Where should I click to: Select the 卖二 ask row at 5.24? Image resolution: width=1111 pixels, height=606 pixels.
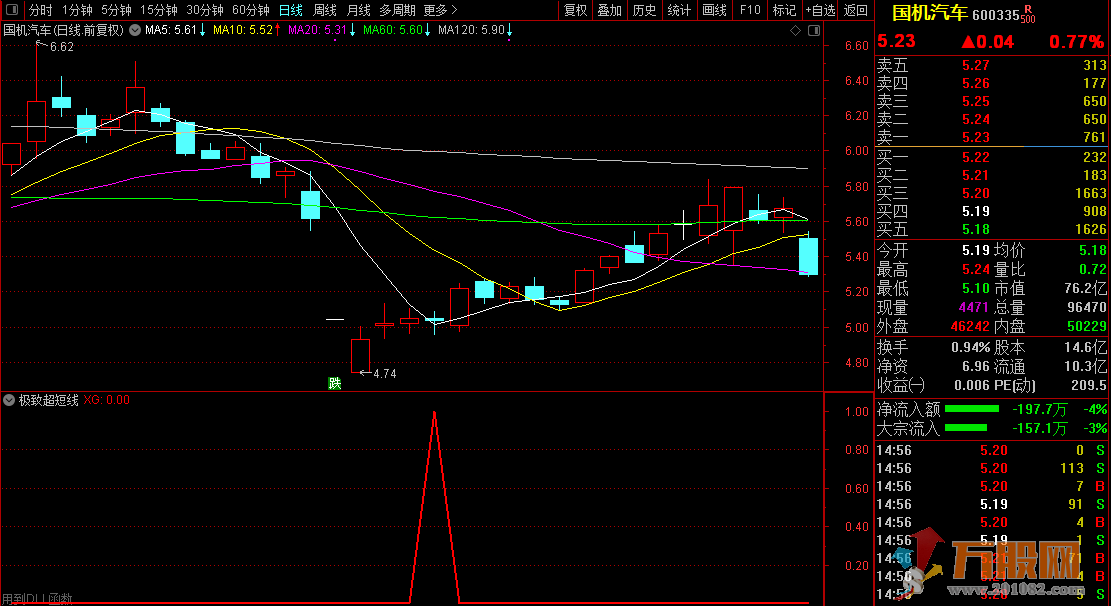992,119
